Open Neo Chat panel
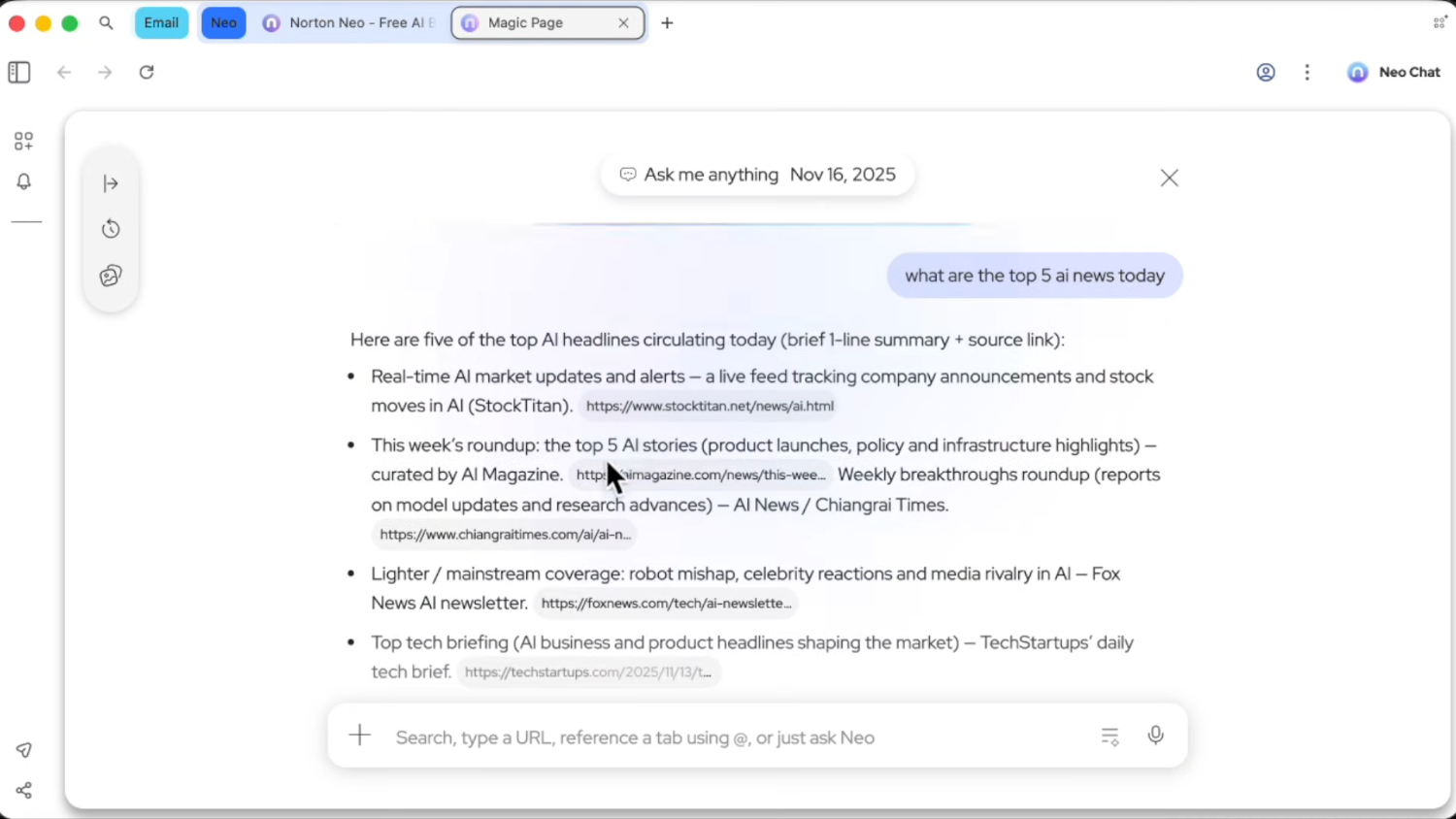 [1394, 72]
